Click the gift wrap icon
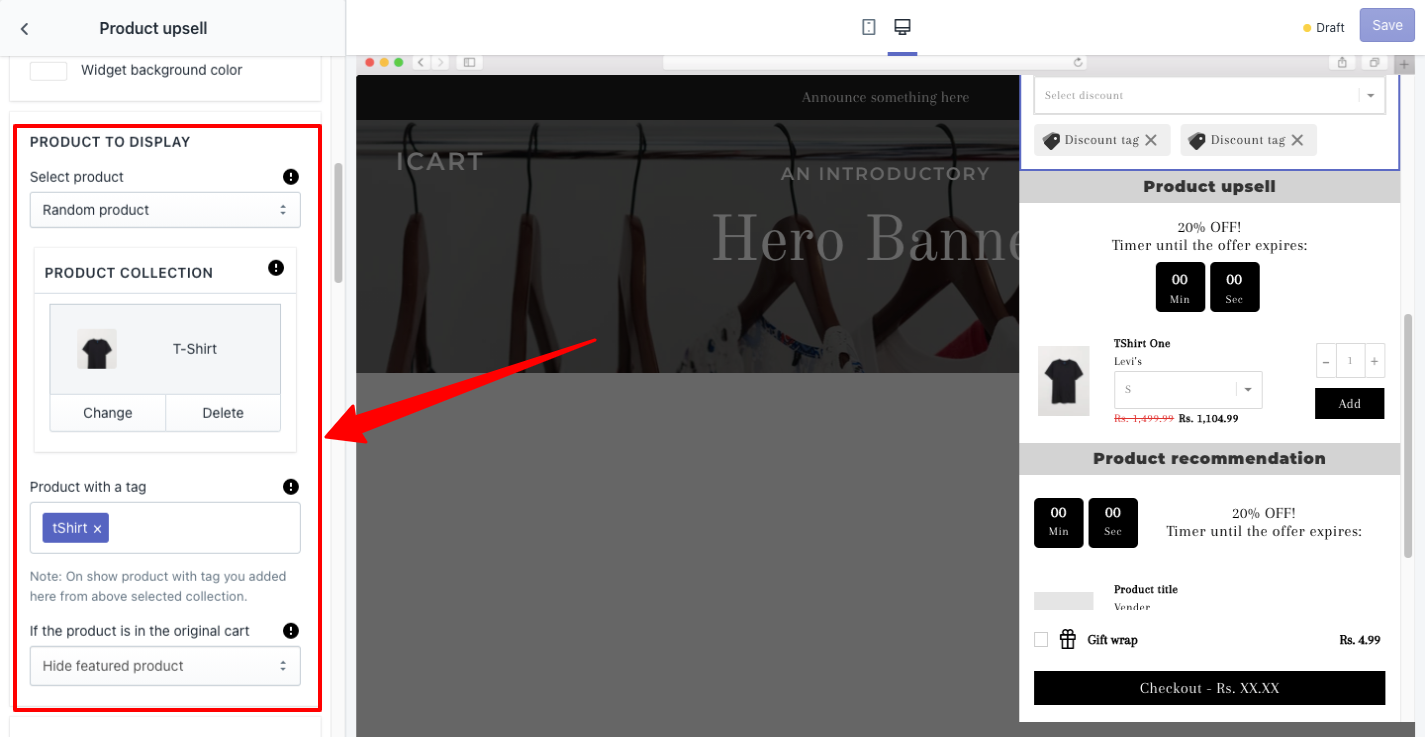This screenshot has height=737, width=1425. pos(1068,639)
